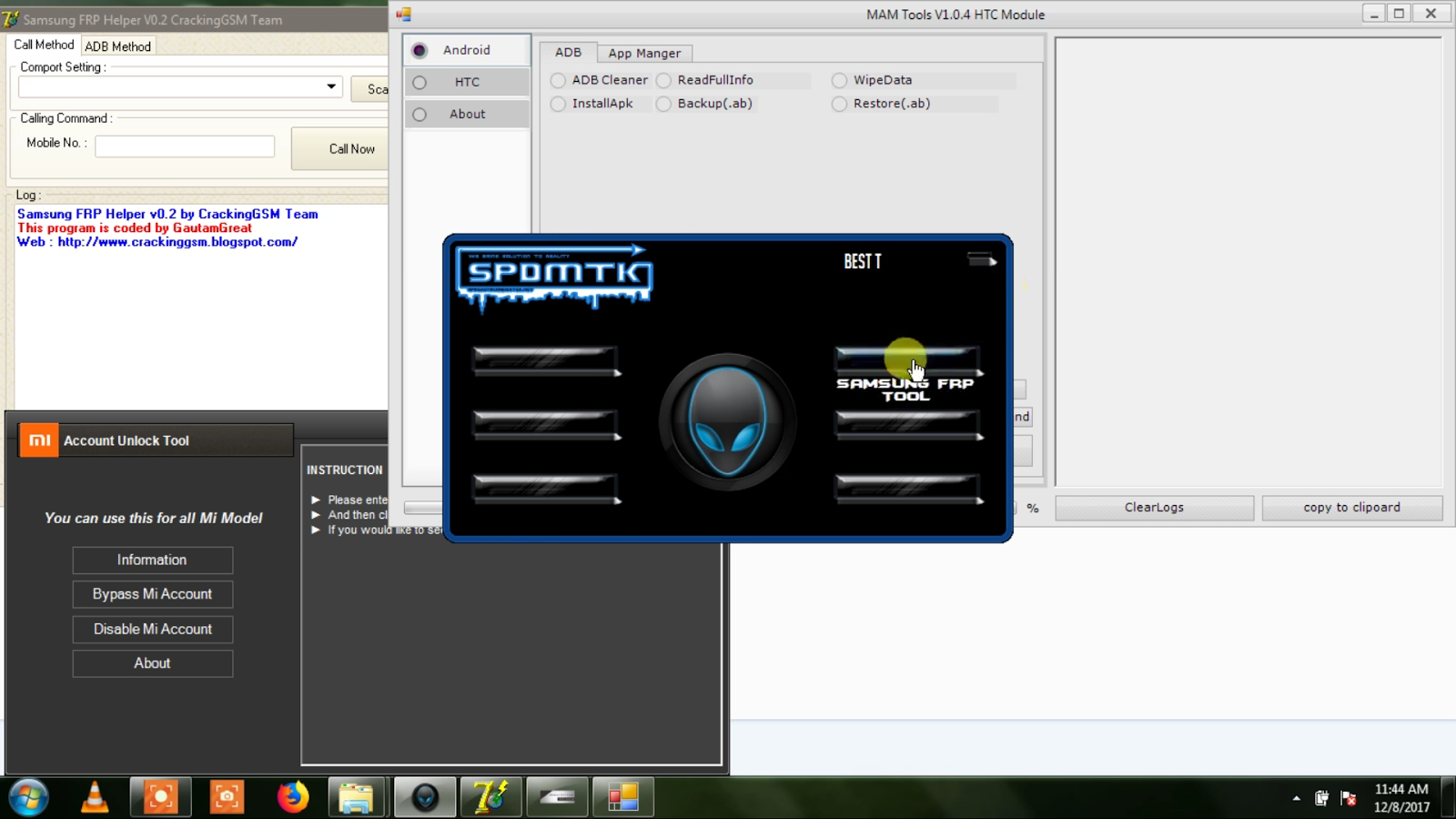Click the "Calling Command :" label

coord(66,118)
